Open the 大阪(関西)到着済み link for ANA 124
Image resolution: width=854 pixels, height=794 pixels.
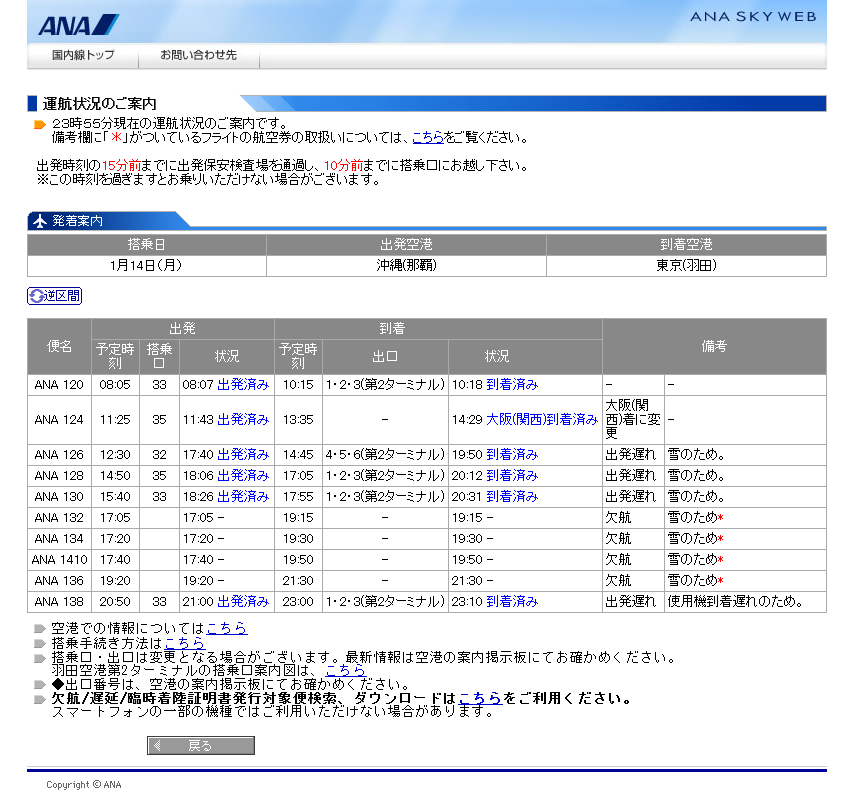click(541, 419)
